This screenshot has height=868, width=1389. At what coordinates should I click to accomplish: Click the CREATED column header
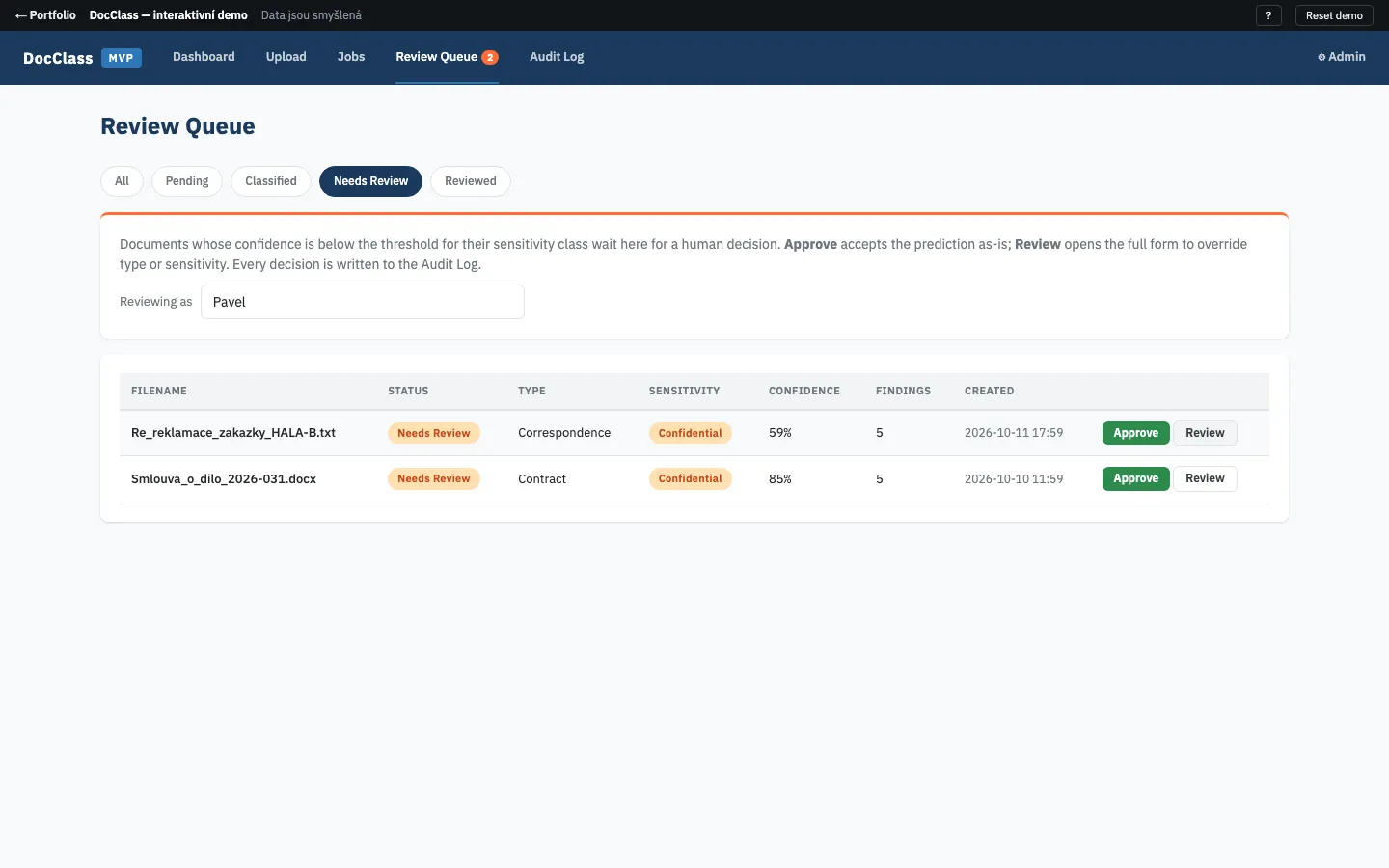[x=989, y=391]
